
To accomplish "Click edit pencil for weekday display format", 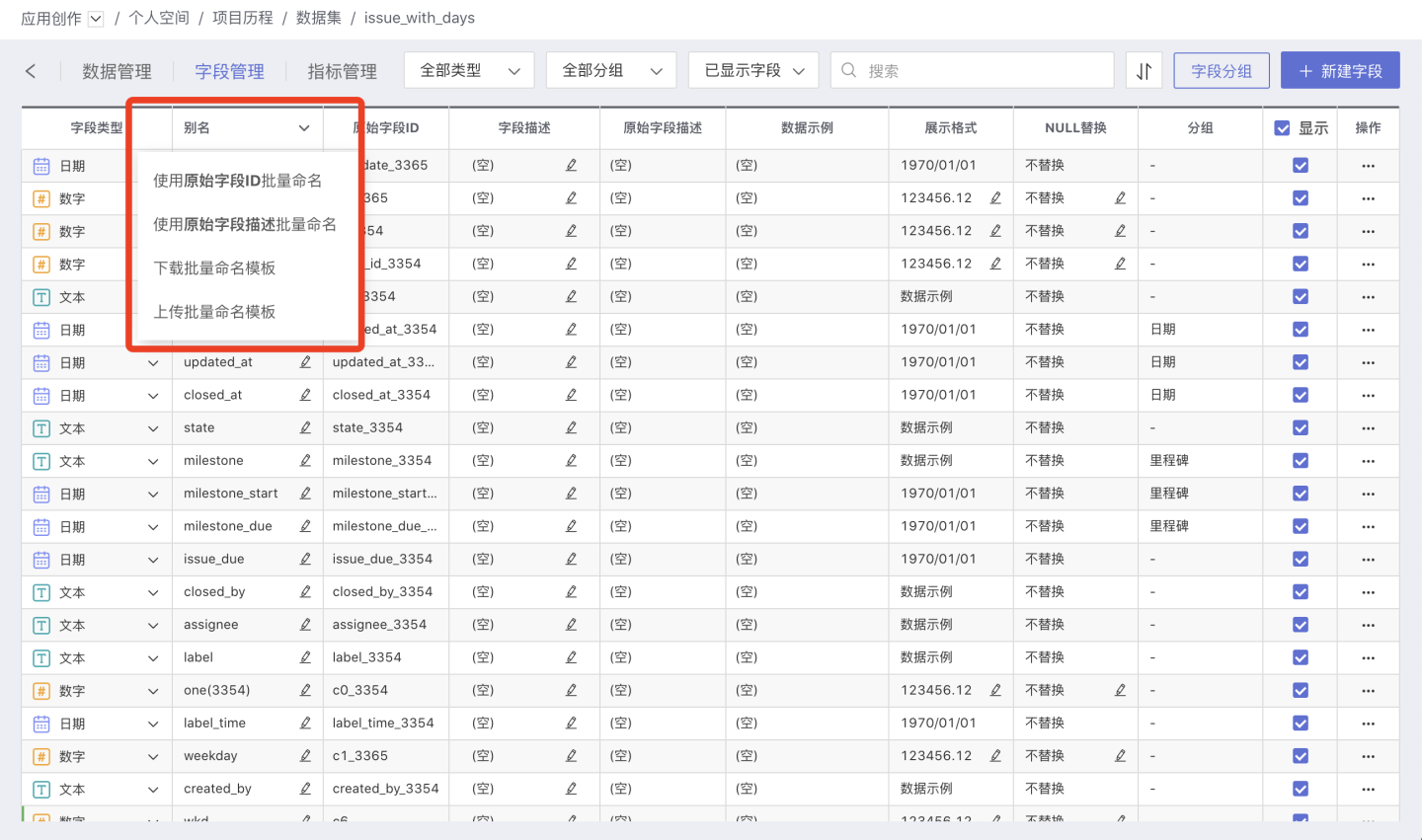I will 995,756.
